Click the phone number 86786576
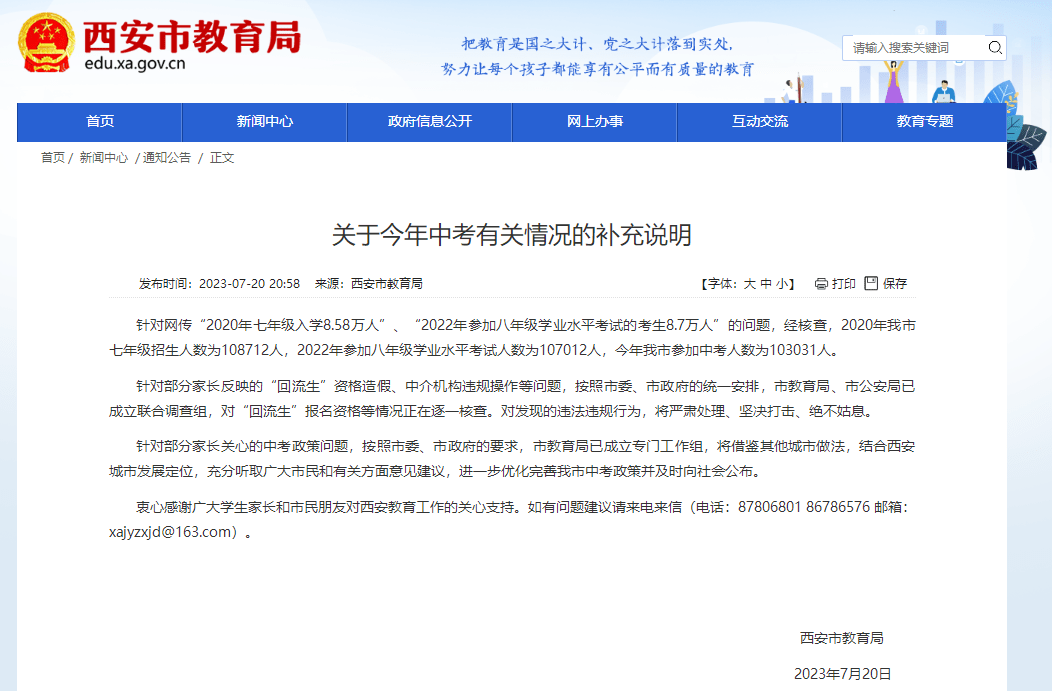The width and height of the screenshot is (1052, 691). [838, 507]
